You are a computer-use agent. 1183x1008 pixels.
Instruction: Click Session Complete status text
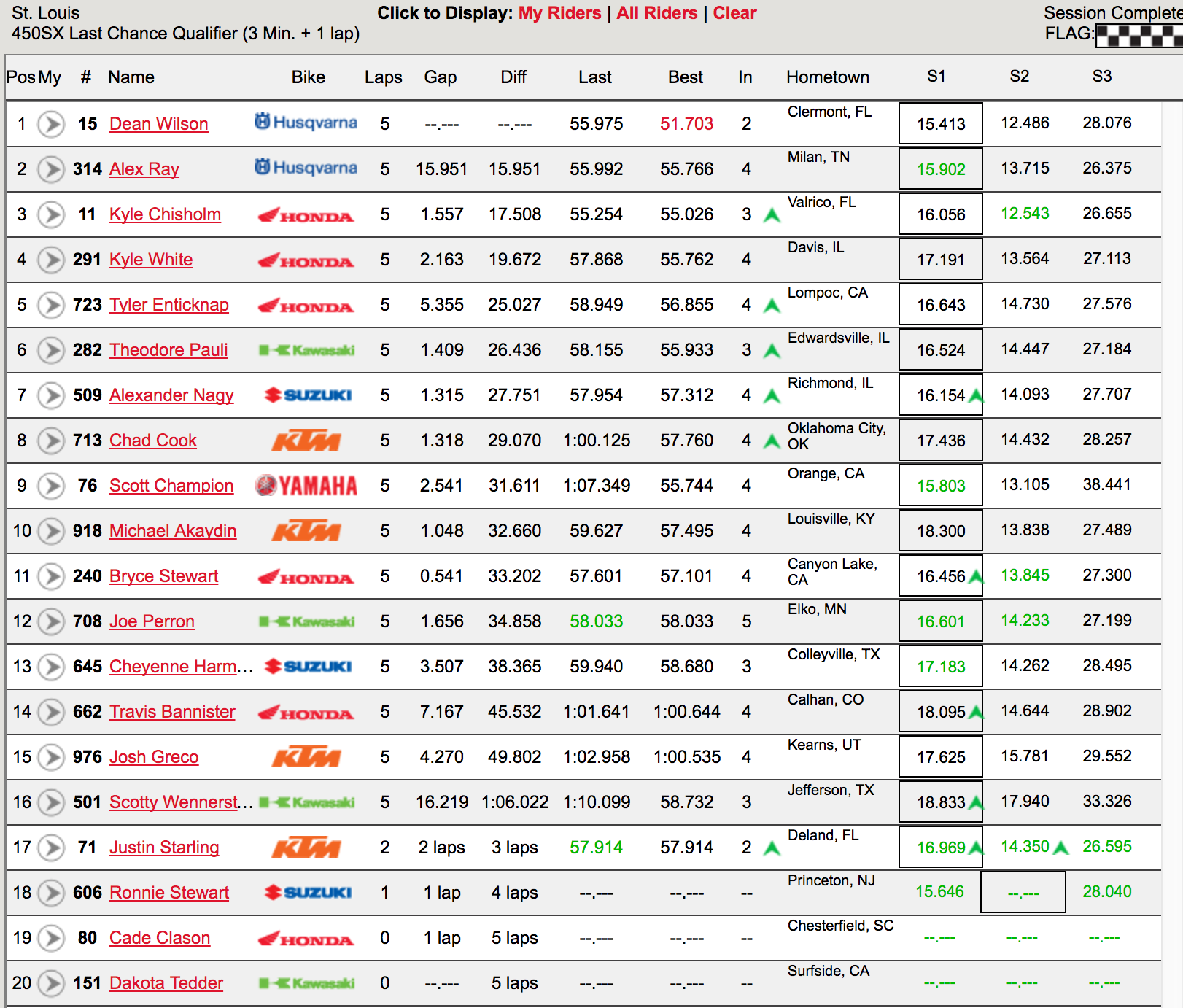[1113, 13]
